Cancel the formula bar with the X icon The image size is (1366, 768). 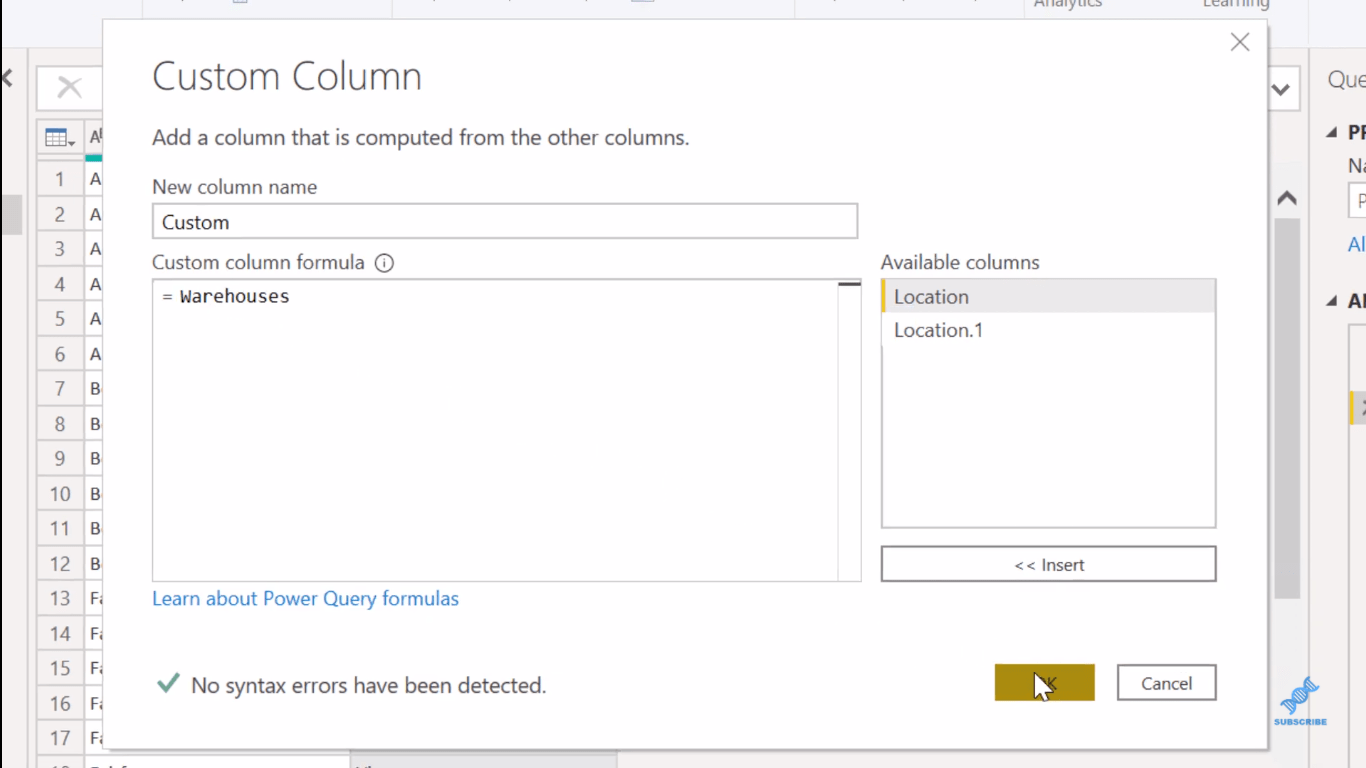69,88
